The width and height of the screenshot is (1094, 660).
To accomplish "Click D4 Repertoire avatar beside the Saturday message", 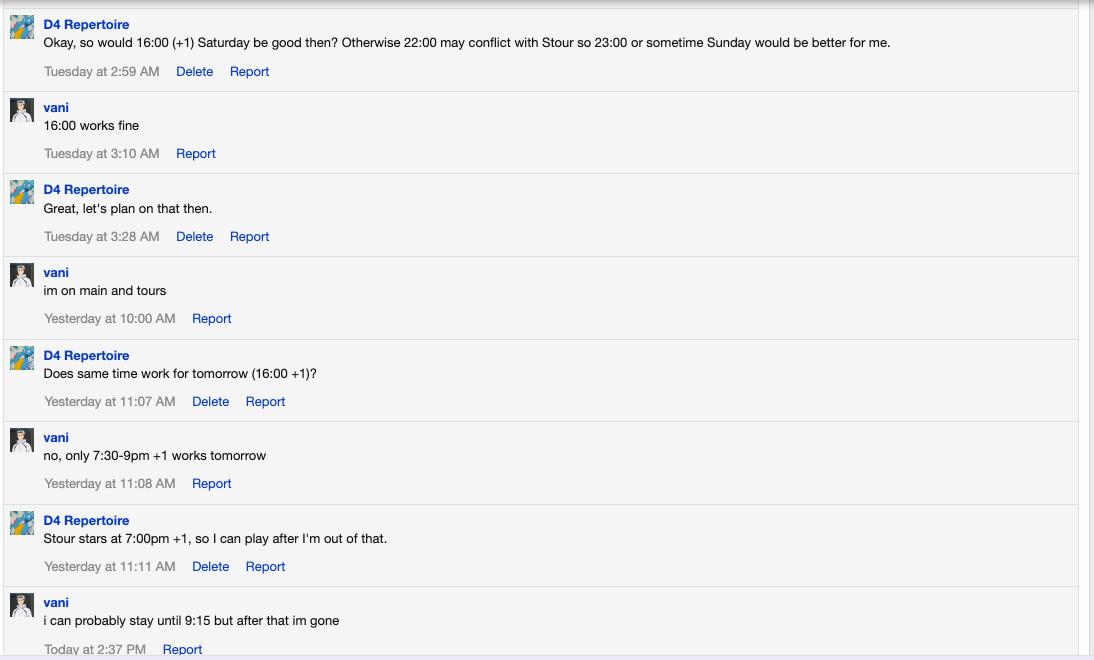I will click(22, 27).
